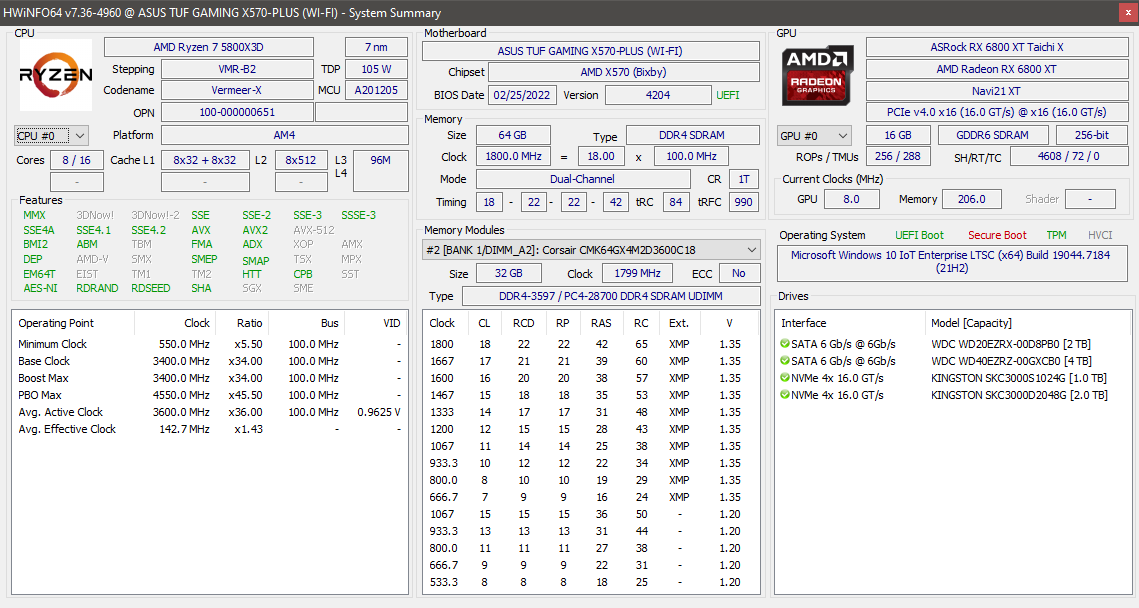The image size is (1139, 608).
Task: Click the OPN 100-000000651 field
Action: (237, 113)
